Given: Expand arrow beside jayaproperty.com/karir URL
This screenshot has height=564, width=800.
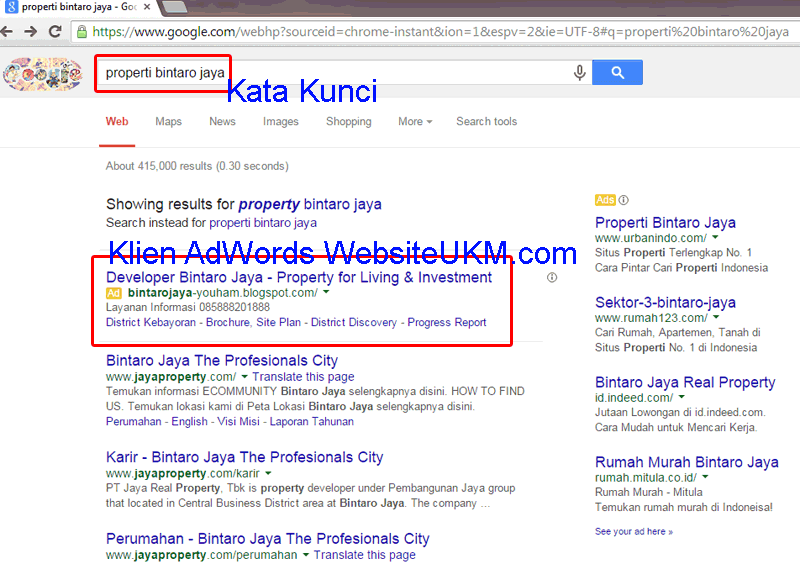Looking at the screenshot, I should tap(268, 473).
